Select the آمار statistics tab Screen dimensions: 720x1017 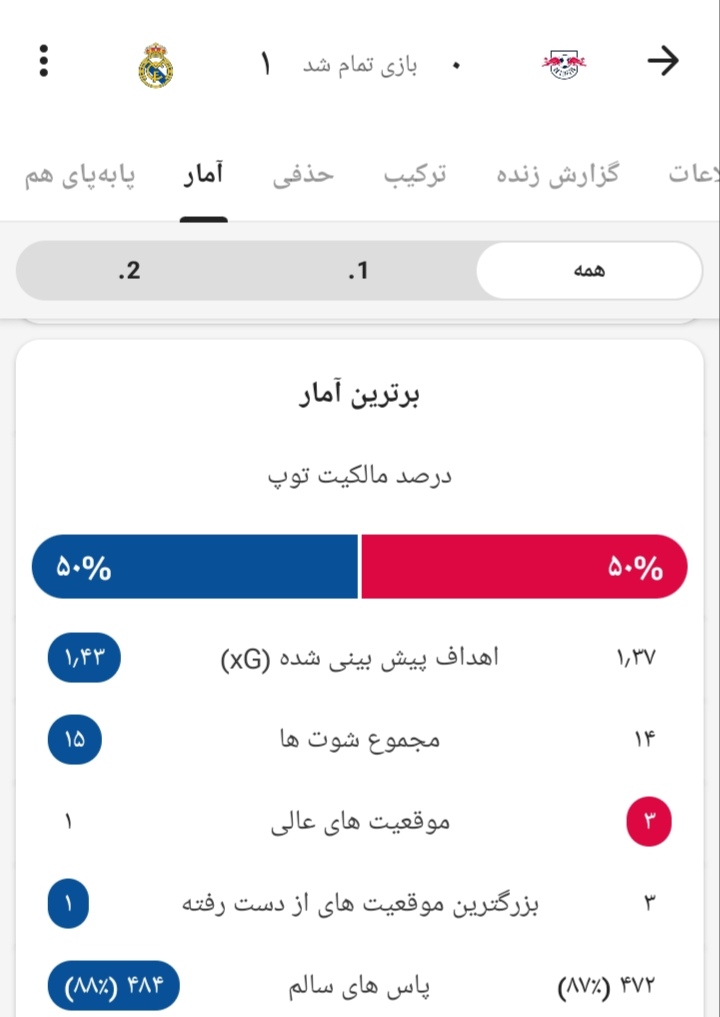tap(203, 174)
